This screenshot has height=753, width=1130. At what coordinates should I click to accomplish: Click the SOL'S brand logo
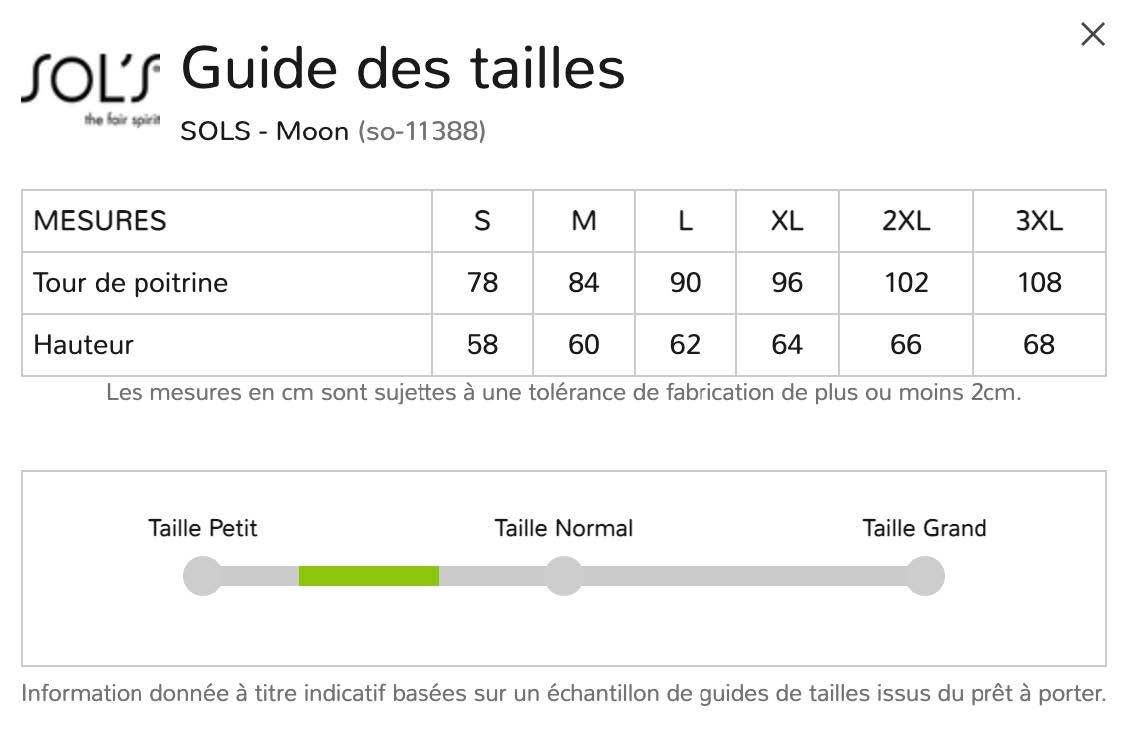[x=90, y=89]
